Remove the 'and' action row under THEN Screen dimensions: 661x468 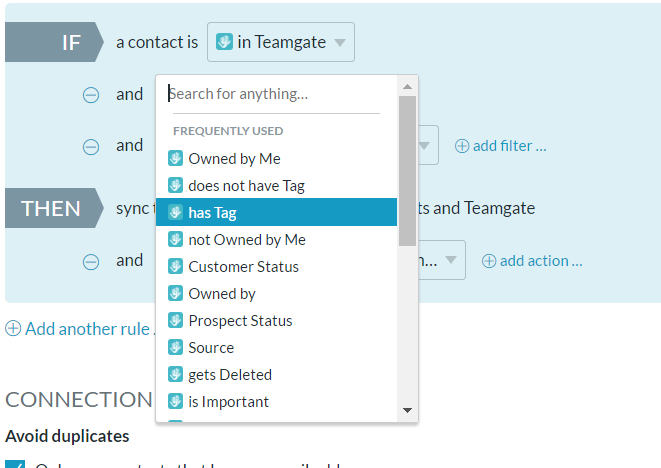point(91,262)
